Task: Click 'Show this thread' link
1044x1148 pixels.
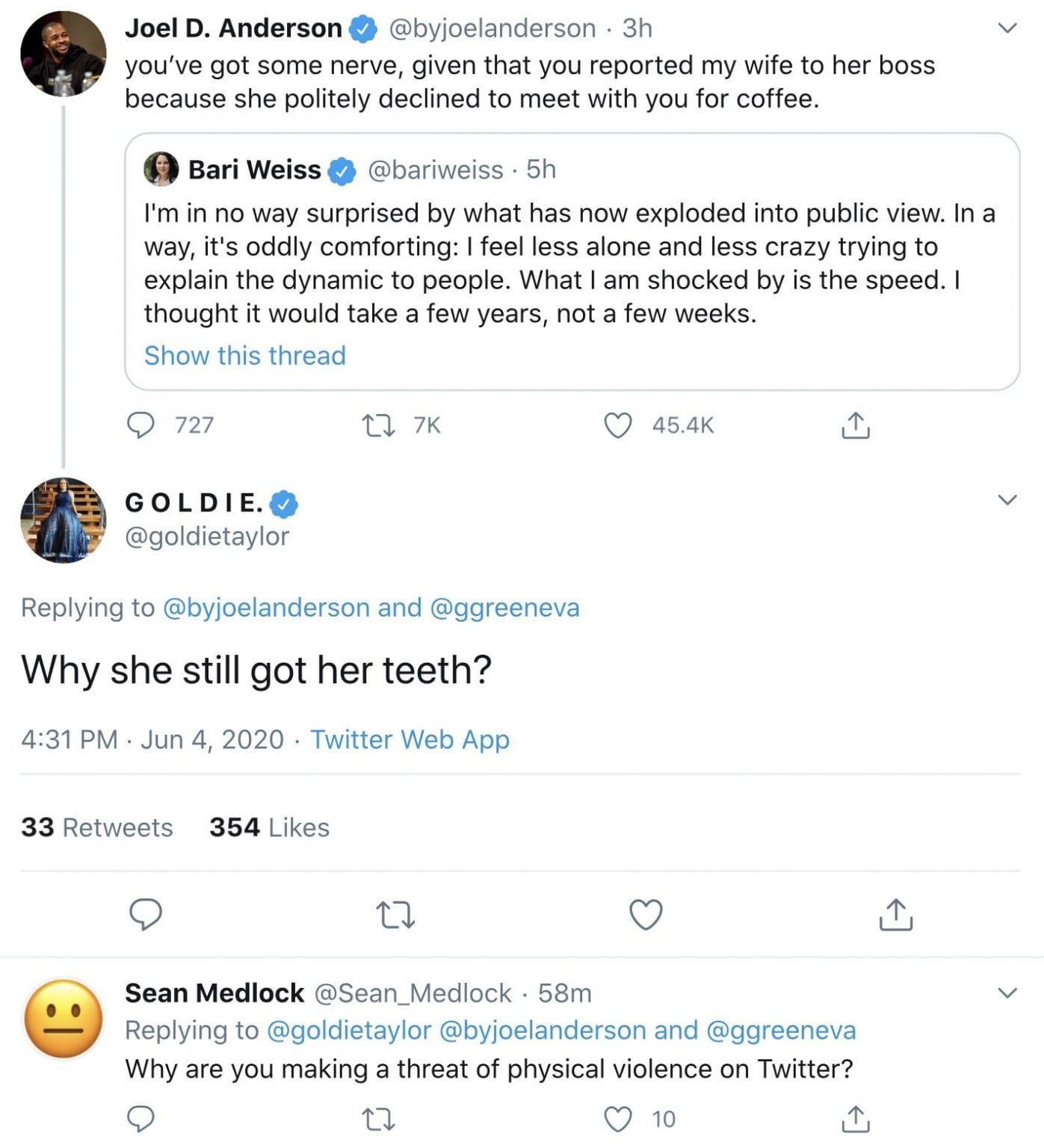Action: 244,356
